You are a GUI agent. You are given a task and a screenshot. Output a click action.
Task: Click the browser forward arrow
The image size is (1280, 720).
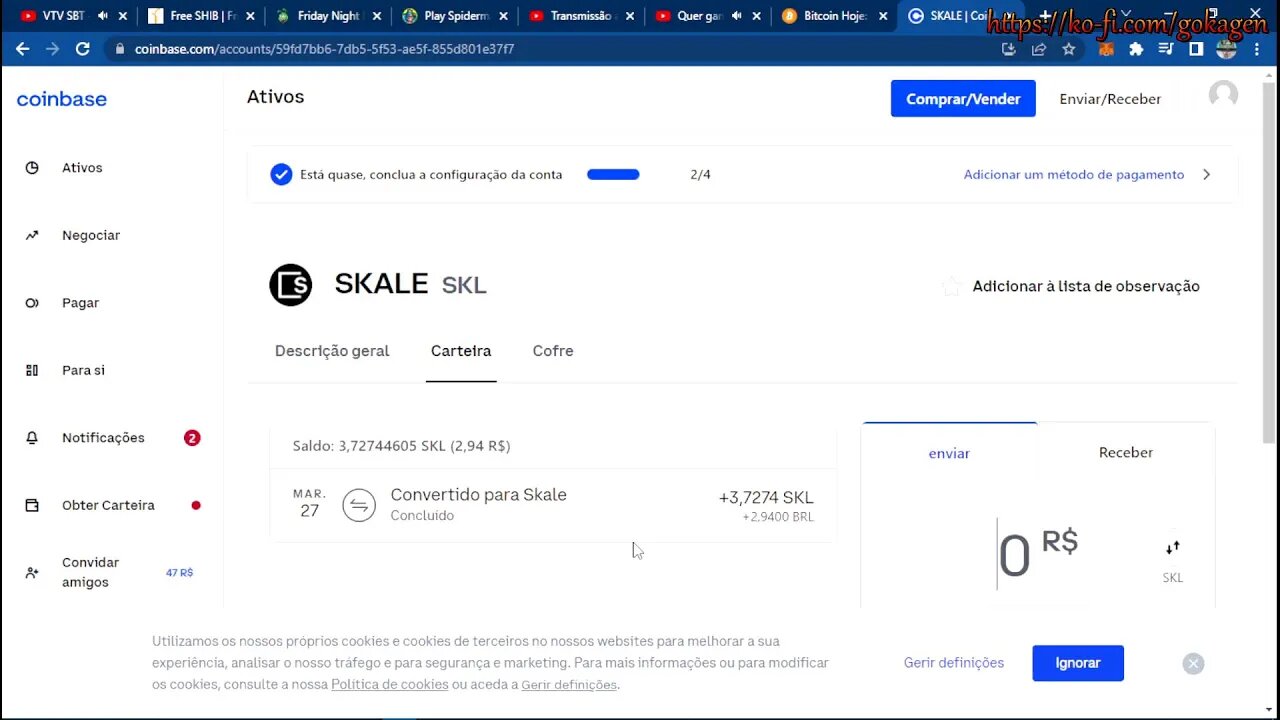click(x=52, y=48)
